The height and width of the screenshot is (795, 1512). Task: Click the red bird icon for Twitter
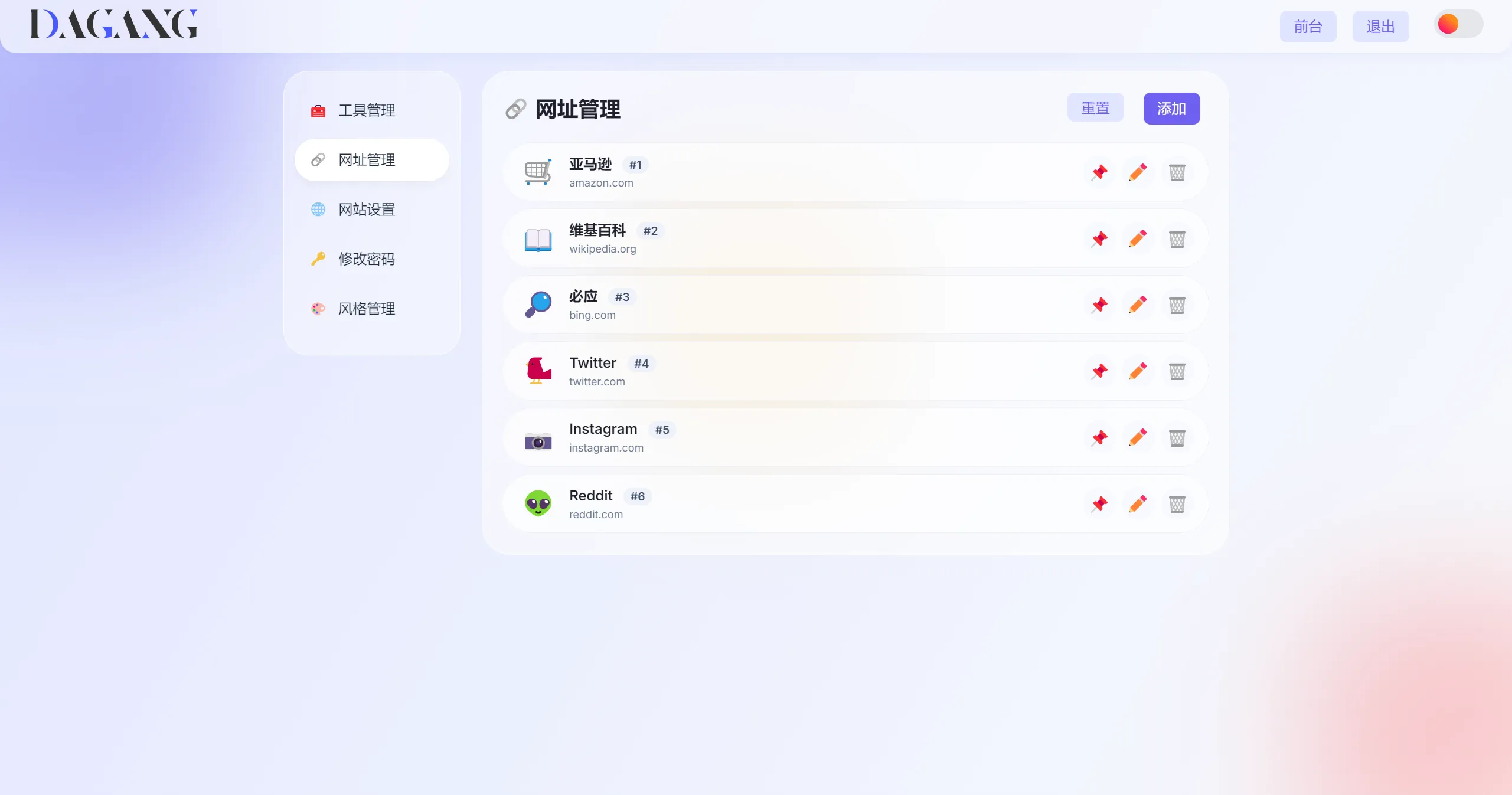tap(538, 371)
